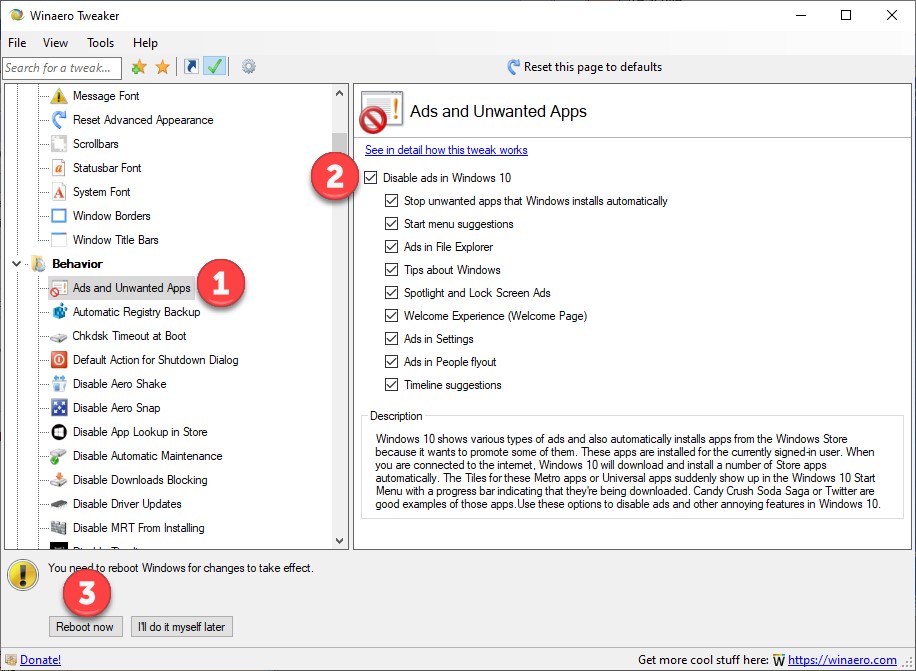
Task: Collapse the Behavior tree category
Action: [x=17, y=264]
